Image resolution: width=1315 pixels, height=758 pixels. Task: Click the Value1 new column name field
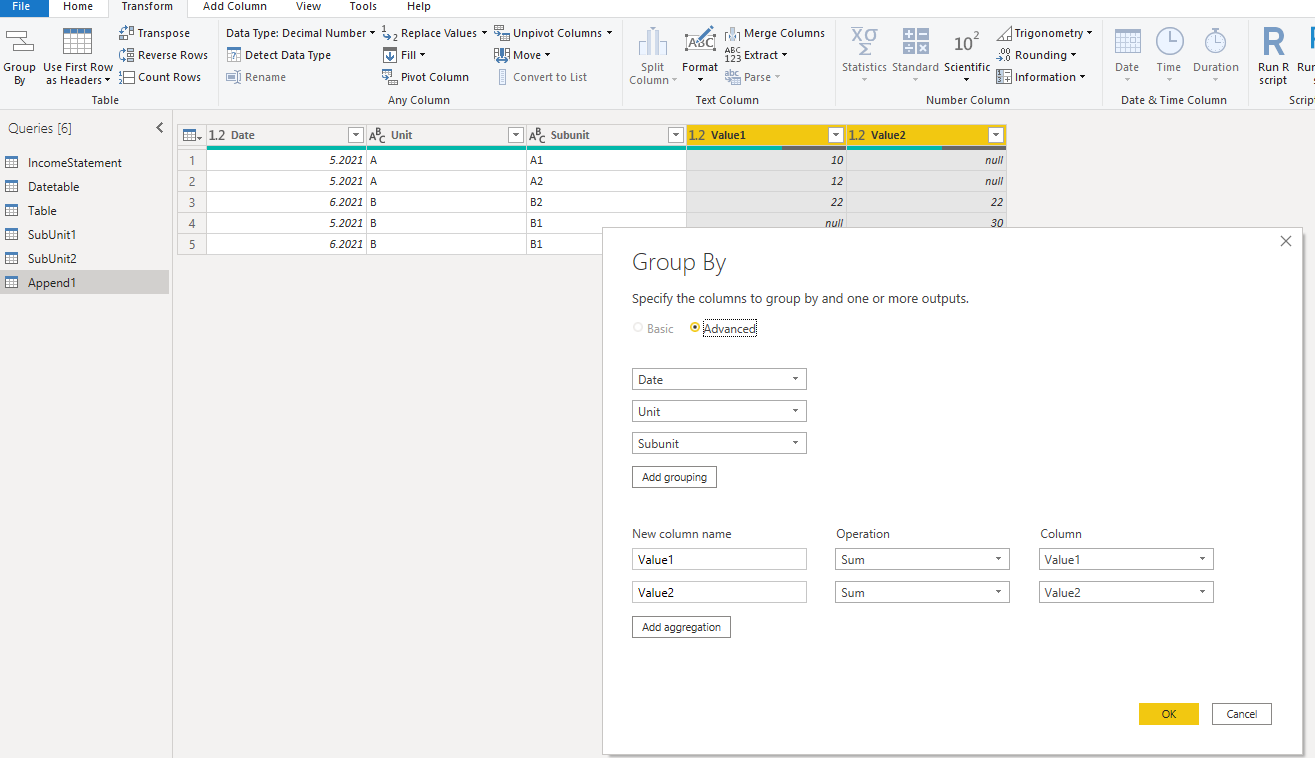click(719, 559)
